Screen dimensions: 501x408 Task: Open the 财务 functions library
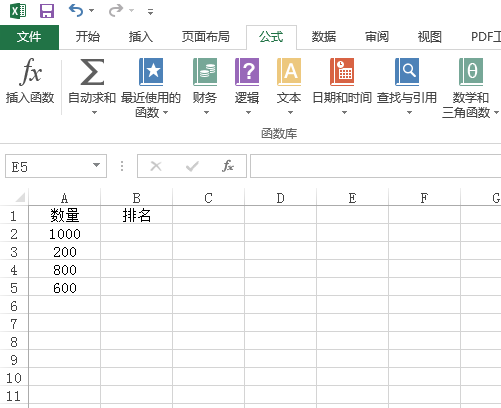coord(205,72)
